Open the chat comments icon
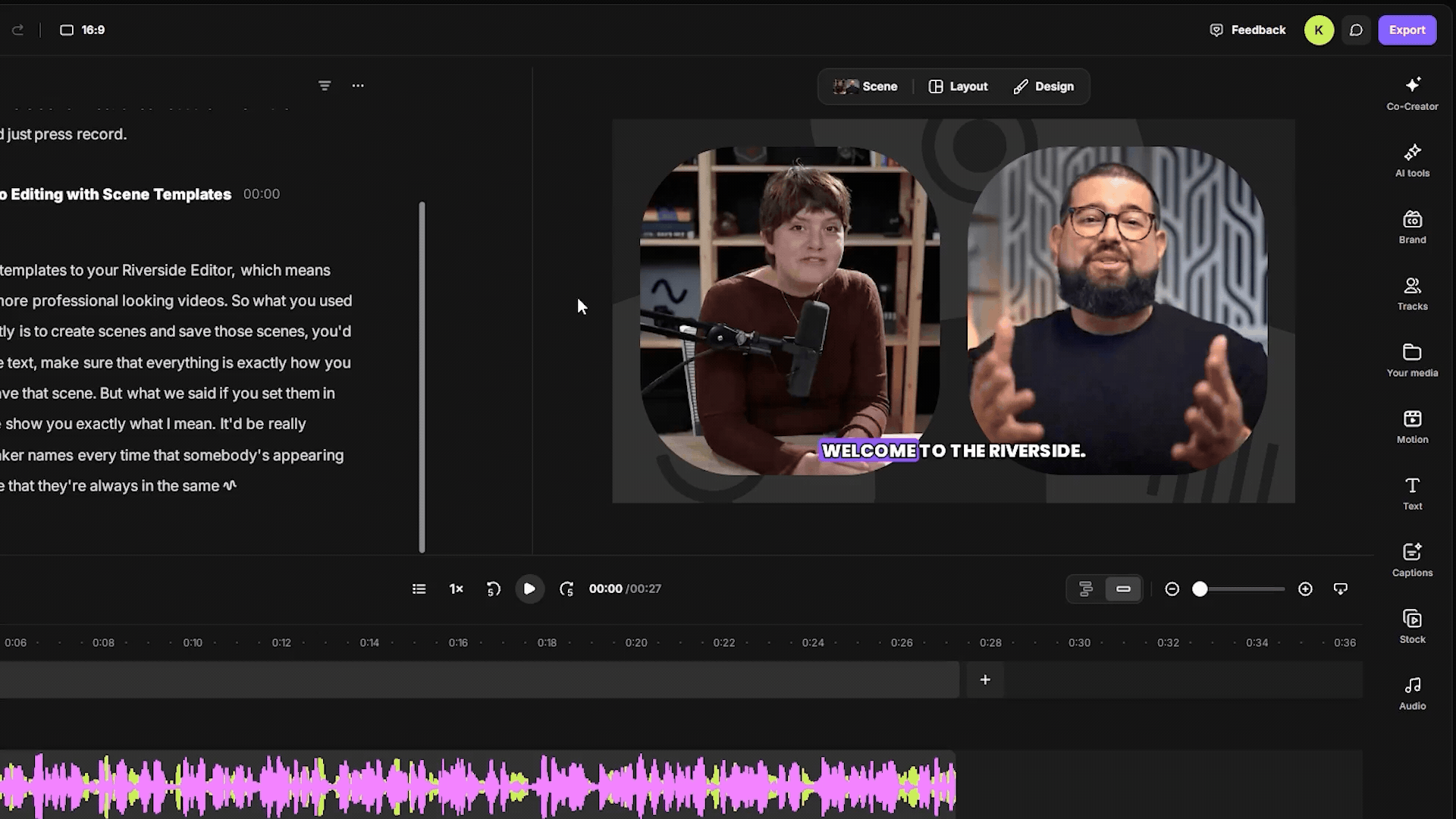The width and height of the screenshot is (1456, 819). (1356, 30)
